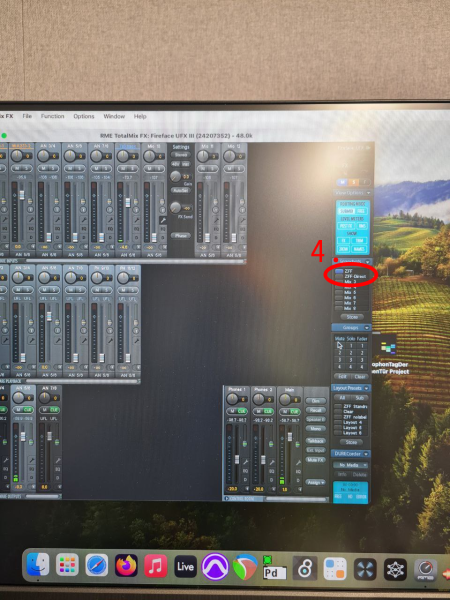The image size is (450, 600).
Task: Open the Options menu
Action: [84, 116]
